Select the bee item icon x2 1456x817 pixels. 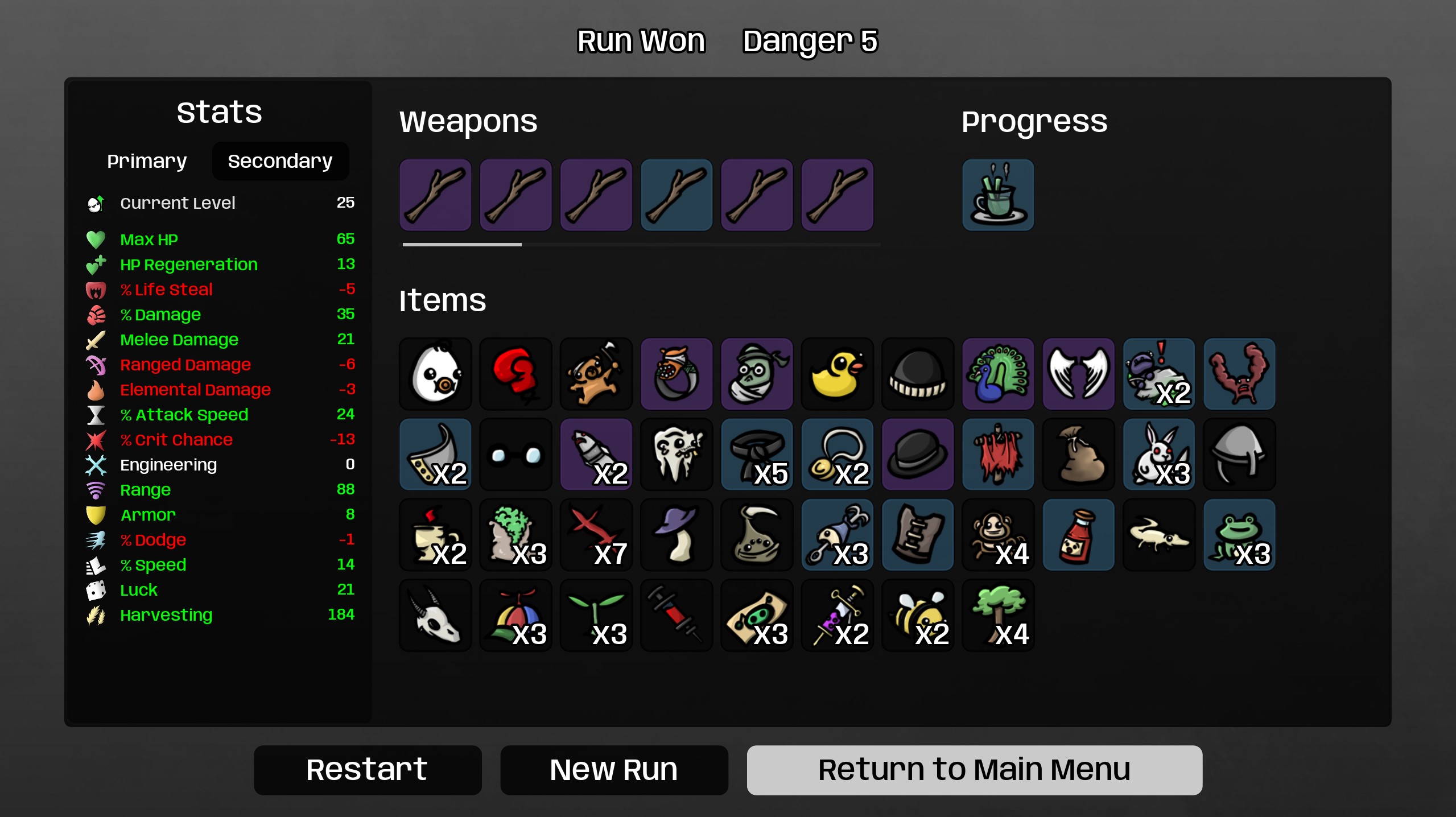(918, 615)
